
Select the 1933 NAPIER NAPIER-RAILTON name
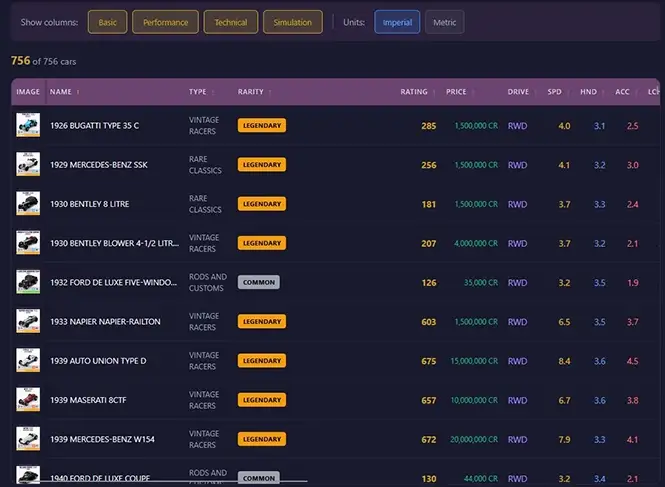105,322
